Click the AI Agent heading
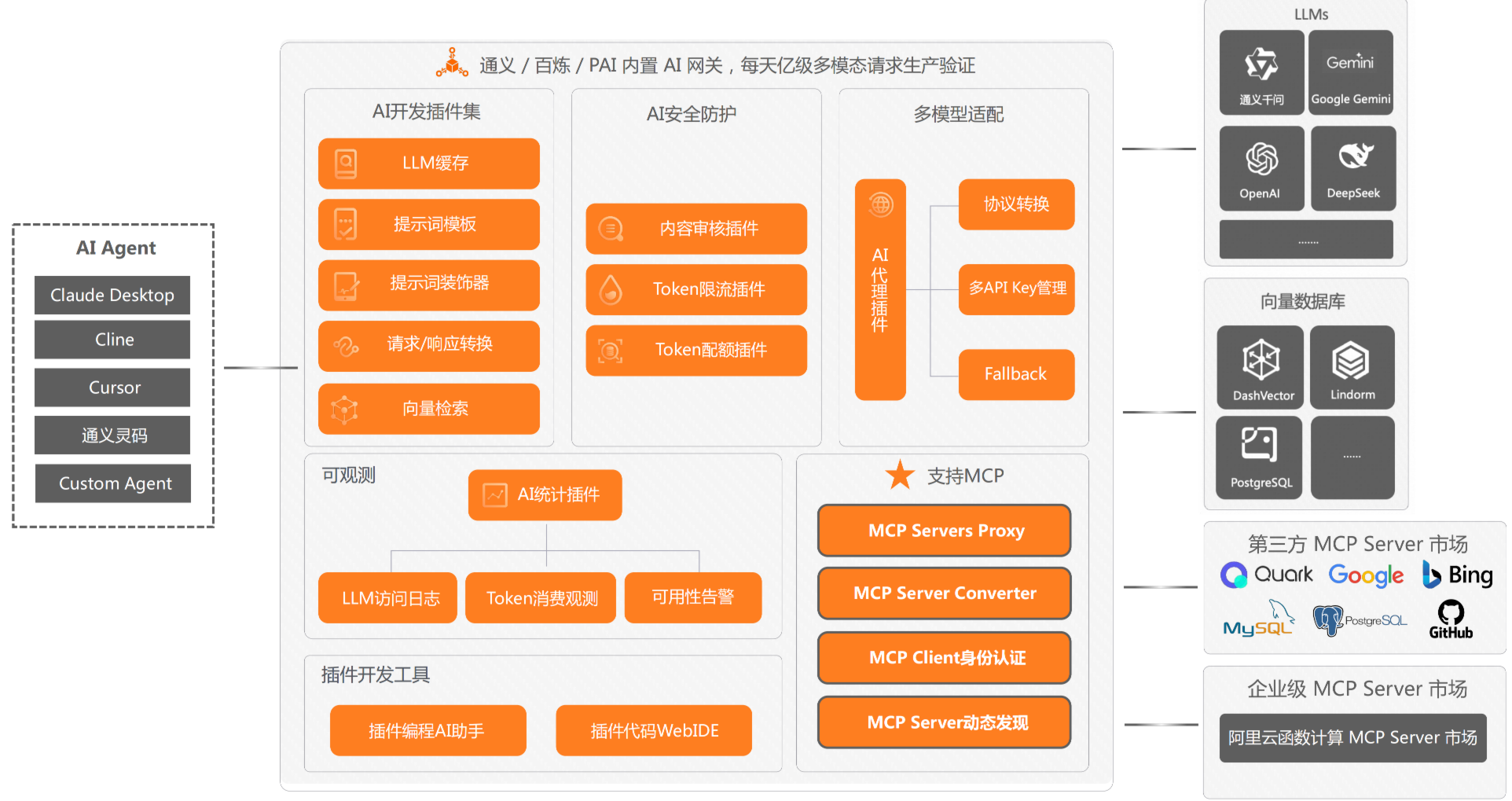Viewport: 1512px width, 801px height. point(116,248)
